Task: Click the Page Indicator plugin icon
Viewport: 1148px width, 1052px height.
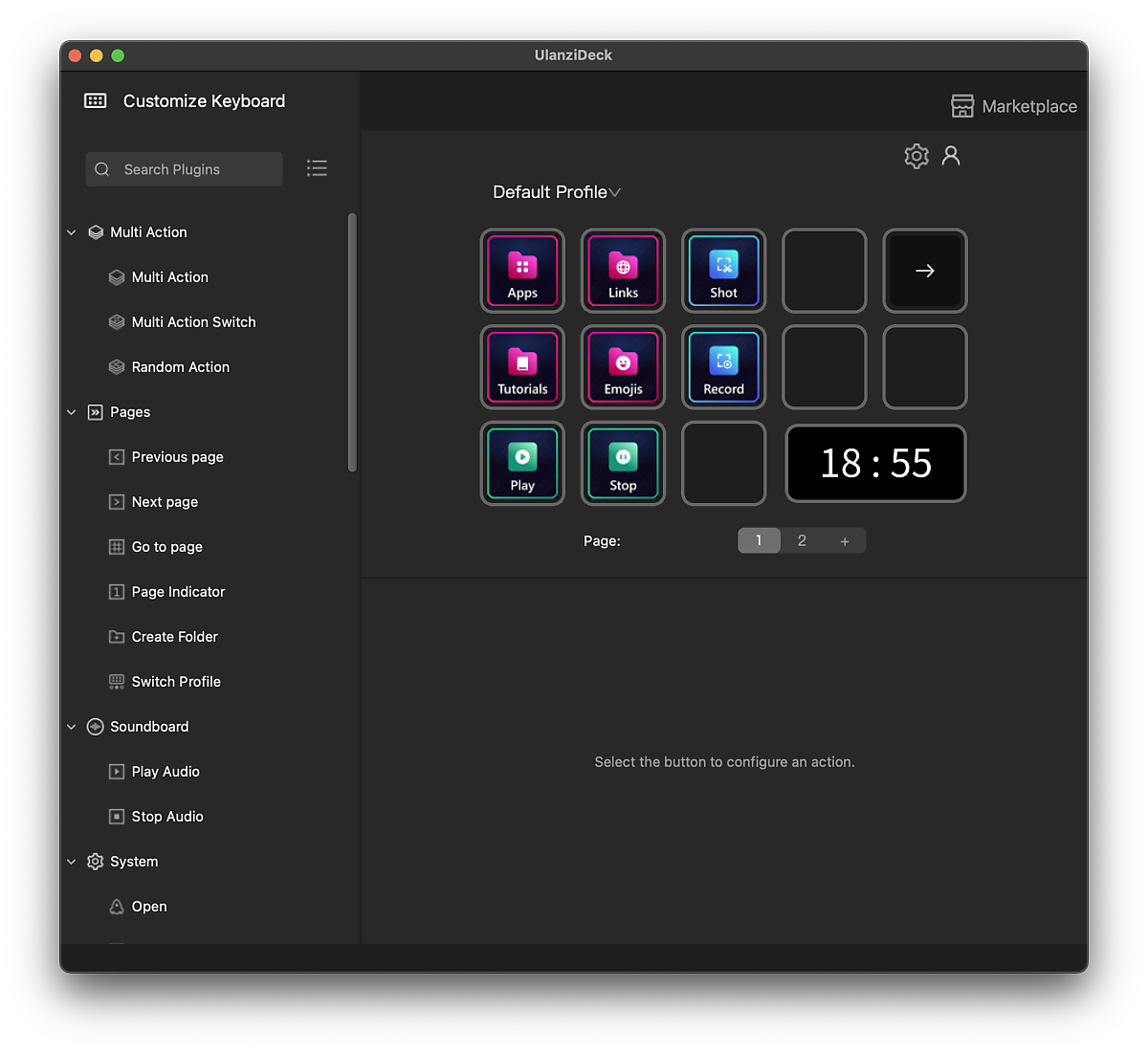Action: [x=117, y=592]
